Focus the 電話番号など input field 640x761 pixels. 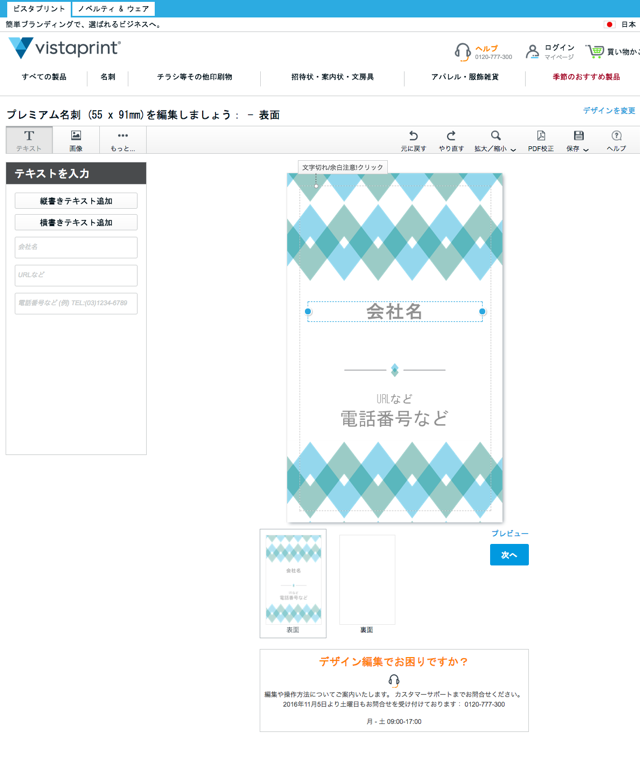pyautogui.click(x=76, y=303)
